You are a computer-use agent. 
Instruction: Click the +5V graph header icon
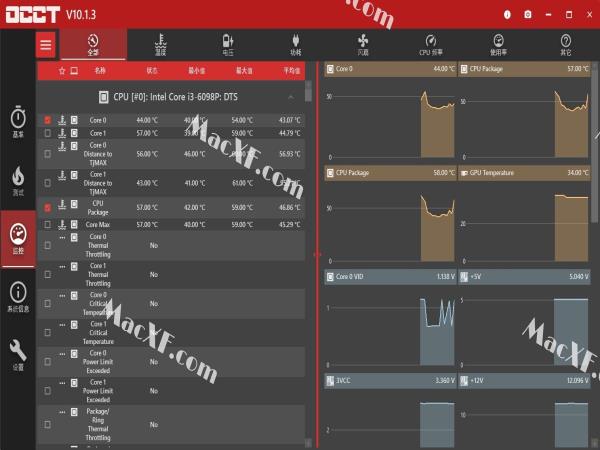click(464, 277)
